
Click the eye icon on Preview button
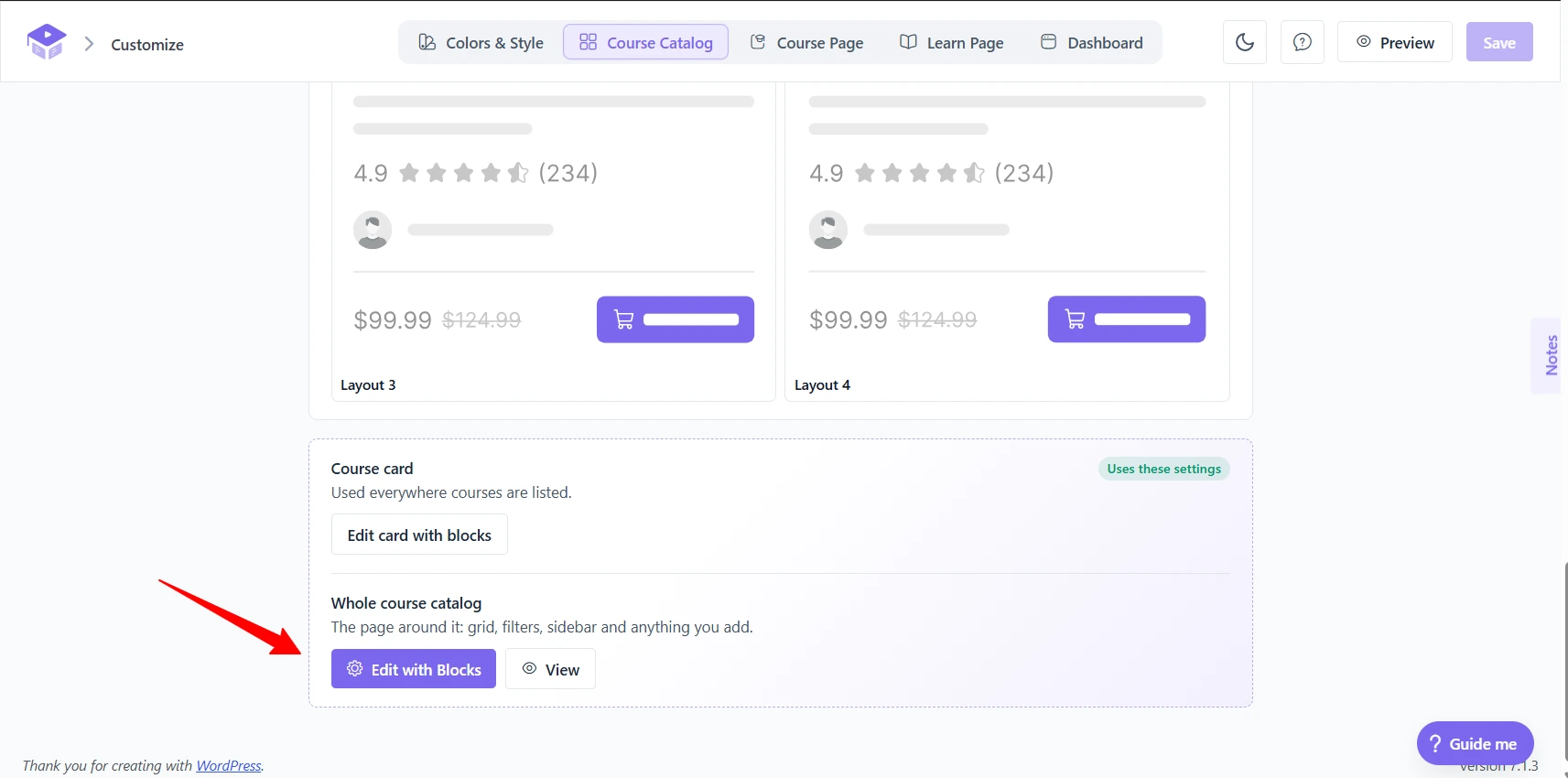coord(1364,42)
